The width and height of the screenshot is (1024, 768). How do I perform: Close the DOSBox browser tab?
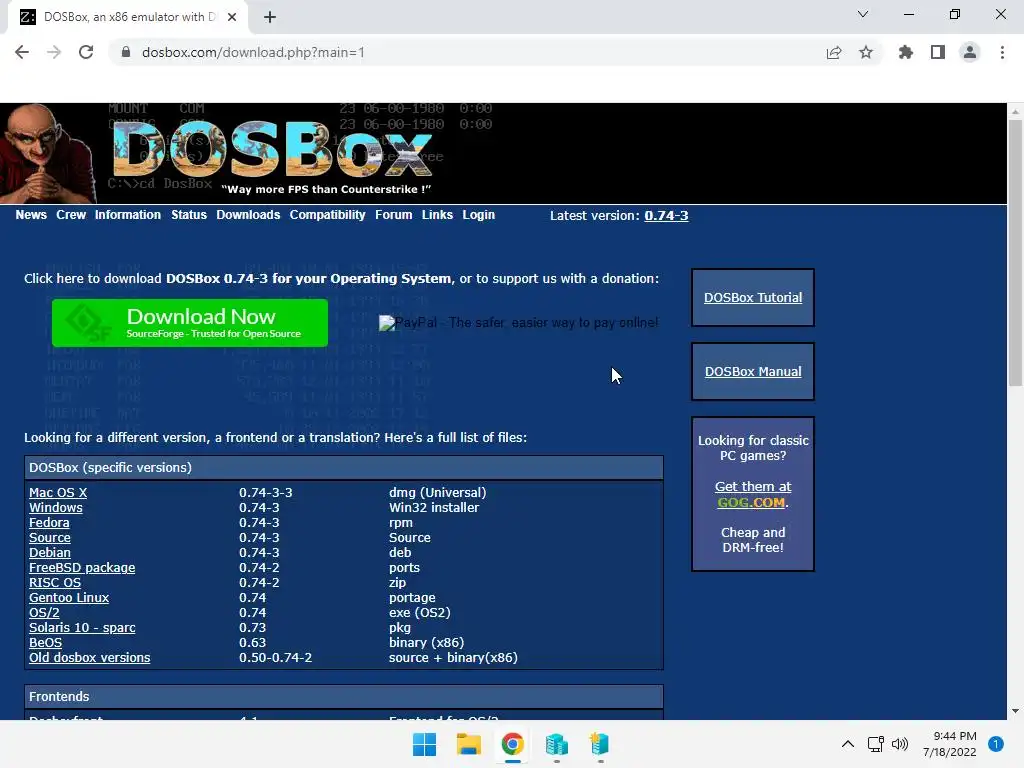tap(232, 17)
